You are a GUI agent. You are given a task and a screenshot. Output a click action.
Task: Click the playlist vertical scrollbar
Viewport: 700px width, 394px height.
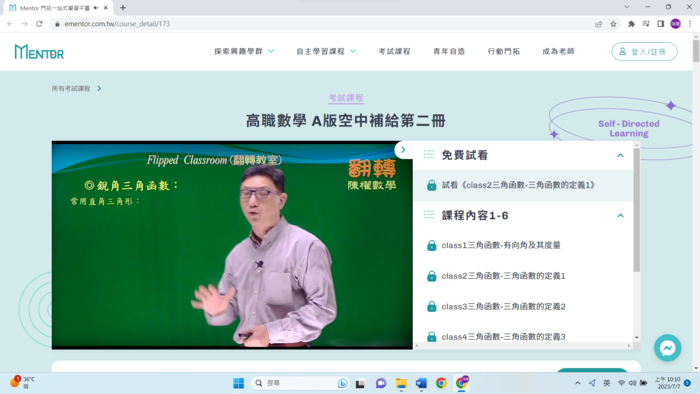(637, 210)
